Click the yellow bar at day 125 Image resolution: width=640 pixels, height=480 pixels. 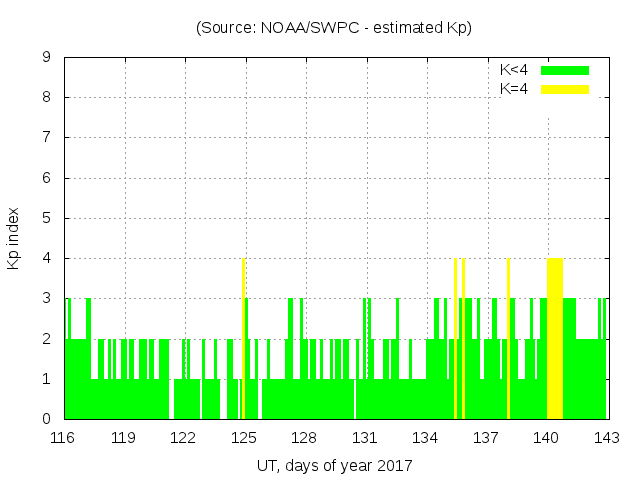point(244,340)
